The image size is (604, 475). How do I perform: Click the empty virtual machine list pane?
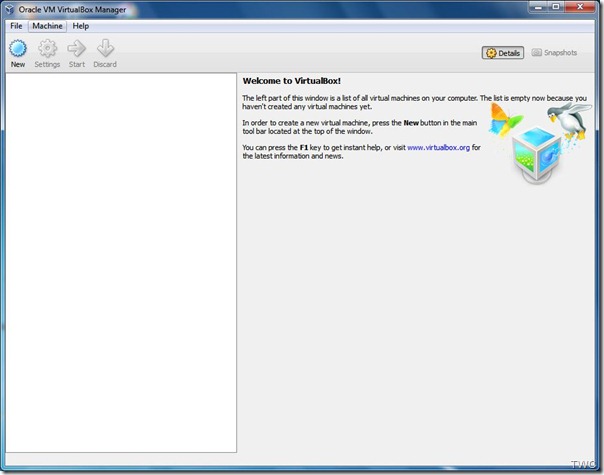[121, 263]
